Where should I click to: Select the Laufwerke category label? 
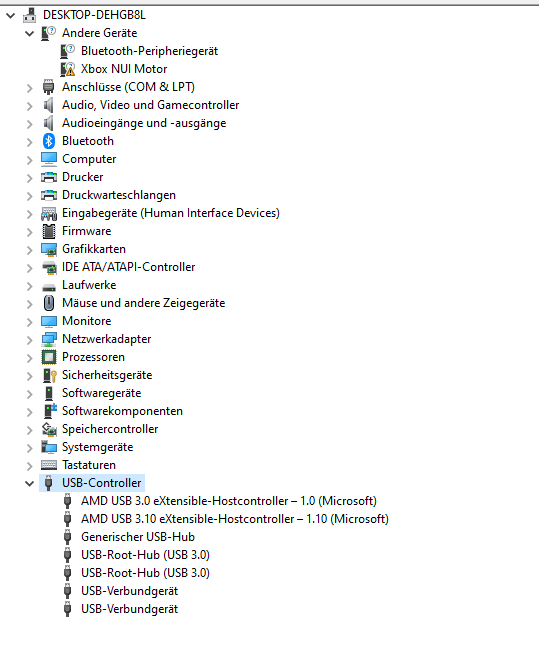tap(89, 285)
